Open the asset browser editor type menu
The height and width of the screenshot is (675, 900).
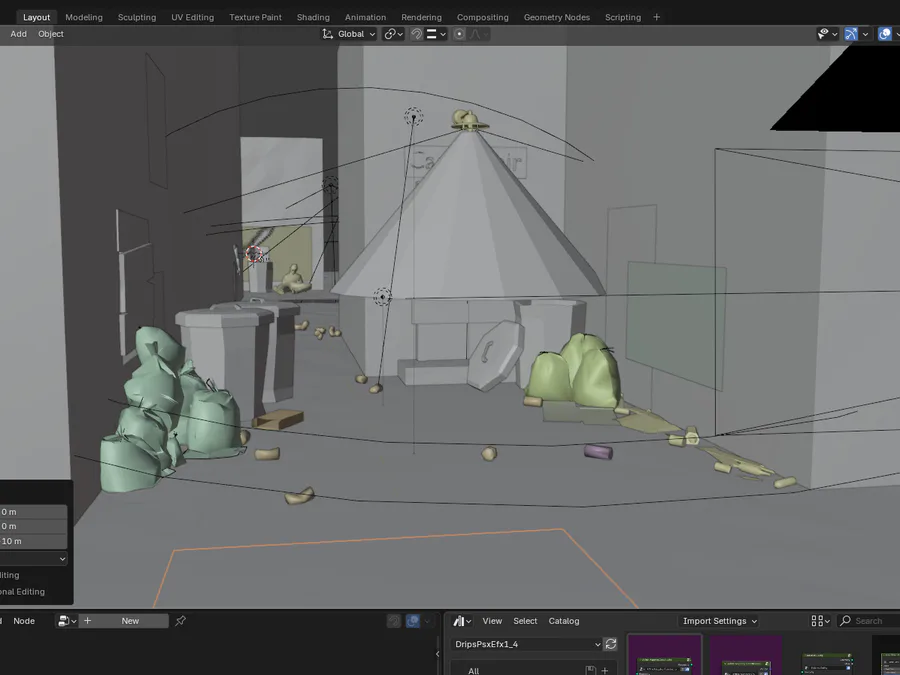(x=461, y=621)
